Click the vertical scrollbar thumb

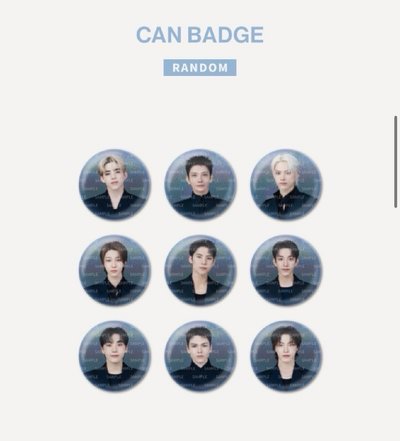[x=396, y=162]
